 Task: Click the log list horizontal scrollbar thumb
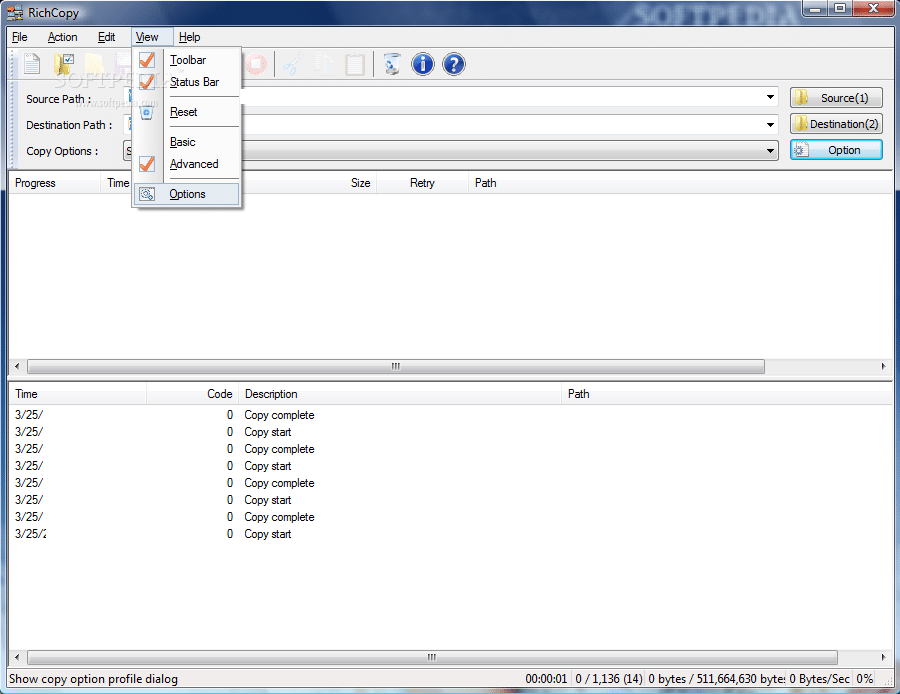pos(432,657)
